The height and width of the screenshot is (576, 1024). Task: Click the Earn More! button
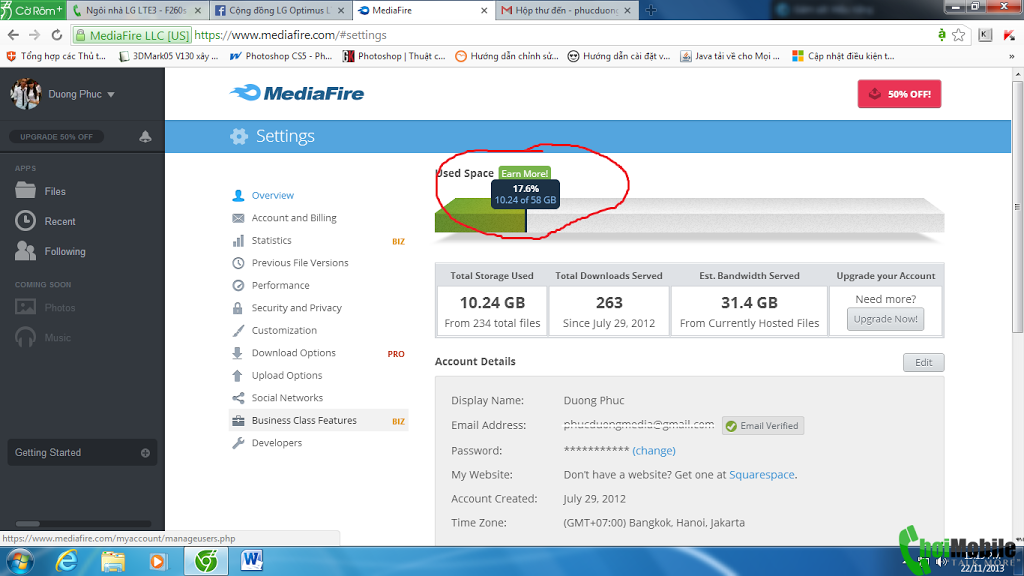524,173
